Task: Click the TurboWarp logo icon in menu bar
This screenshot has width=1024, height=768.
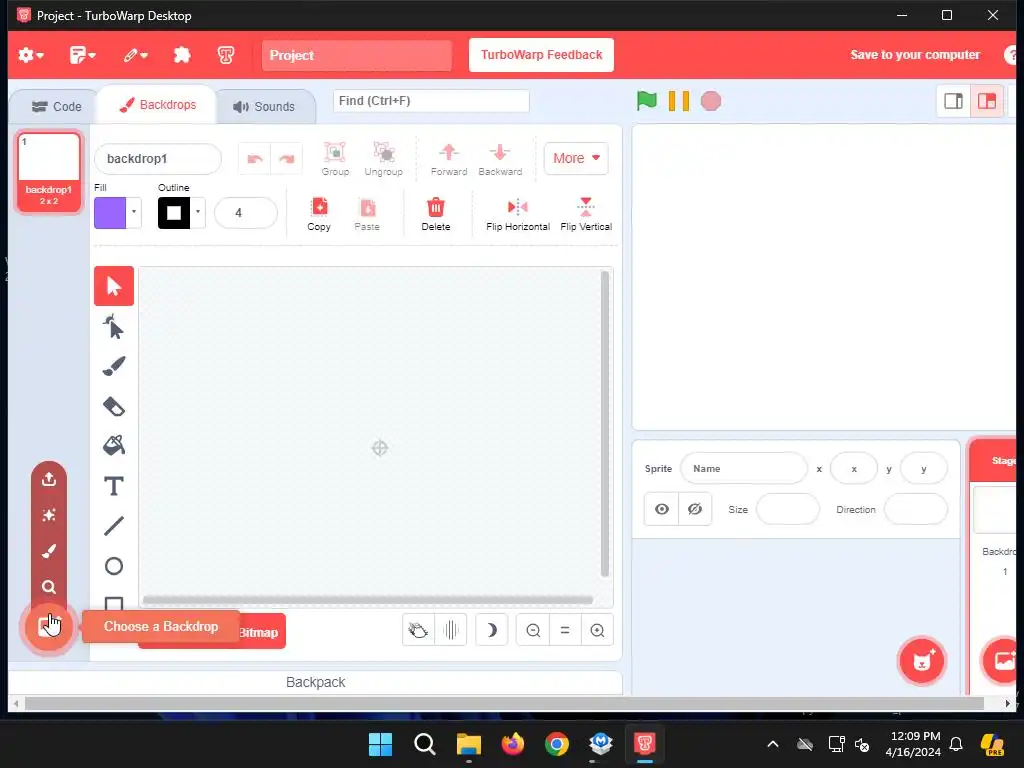Action: tap(226, 55)
